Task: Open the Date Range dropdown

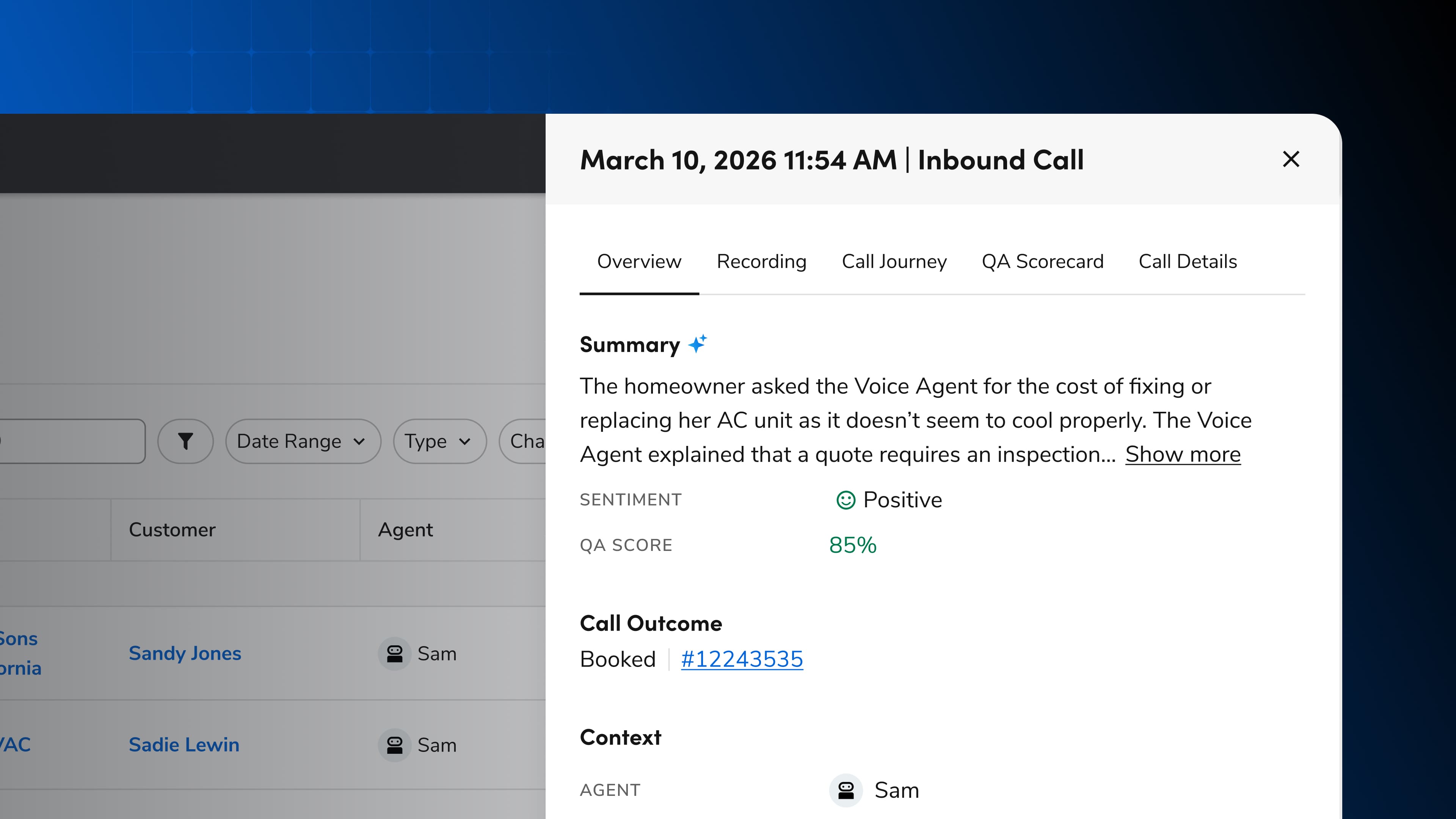Action: [303, 441]
